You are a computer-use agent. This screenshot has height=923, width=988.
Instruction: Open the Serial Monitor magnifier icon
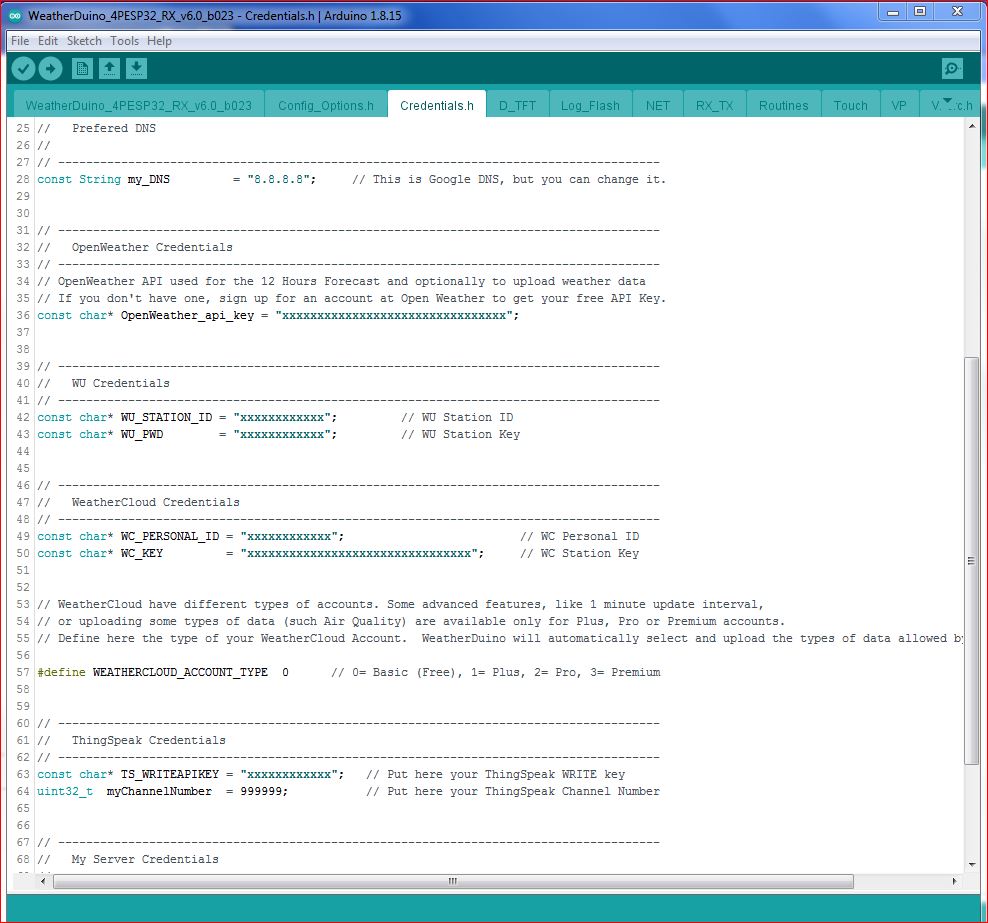(952, 69)
